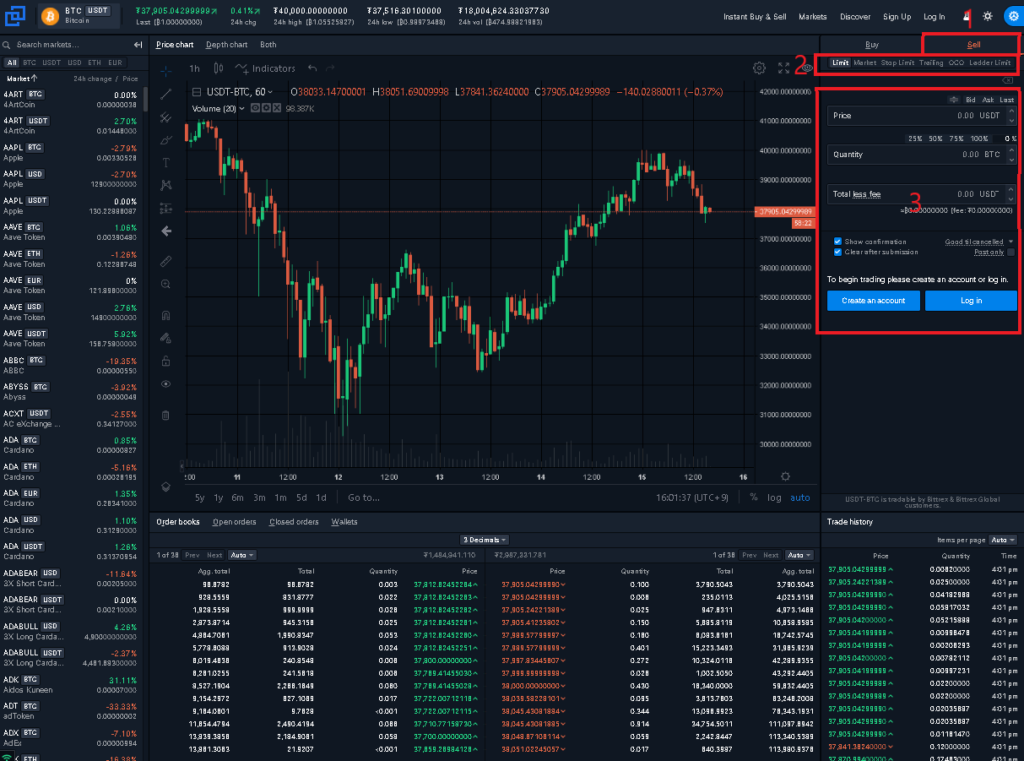
Task: Open the Wallets tab
Action: pos(344,522)
